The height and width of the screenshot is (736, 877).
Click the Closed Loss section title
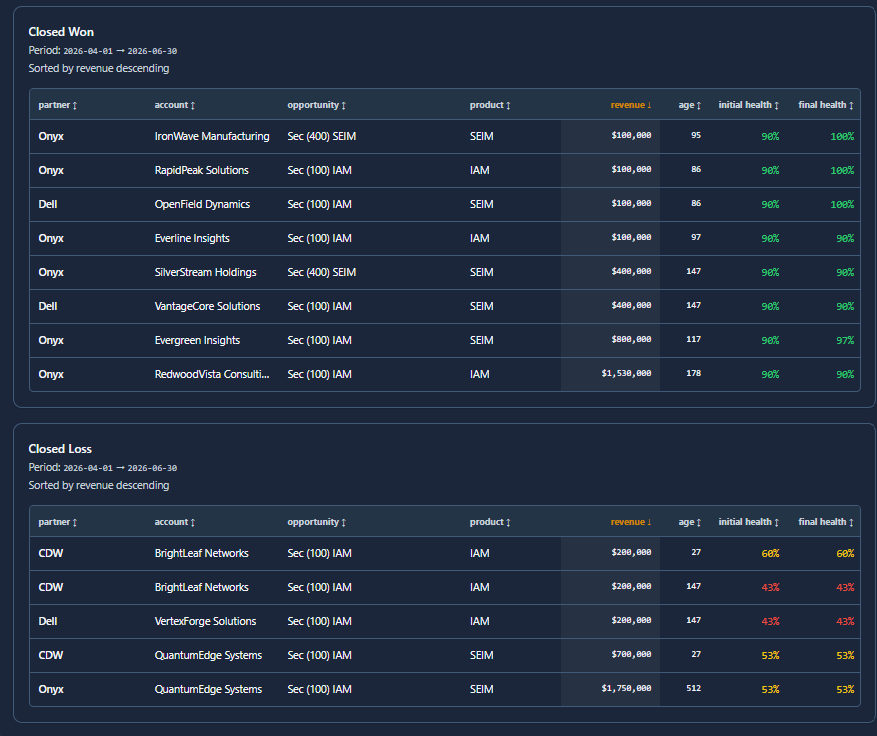(x=60, y=449)
